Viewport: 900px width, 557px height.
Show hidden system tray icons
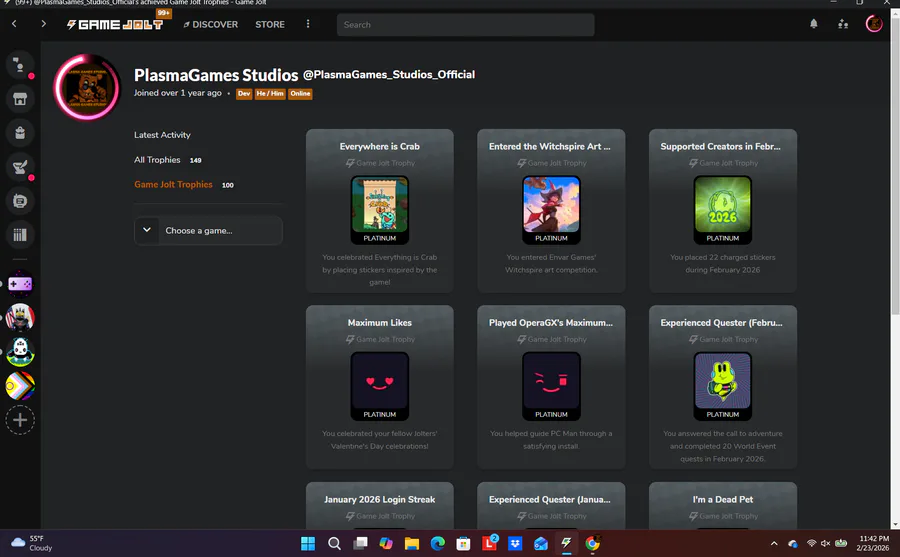(x=774, y=543)
